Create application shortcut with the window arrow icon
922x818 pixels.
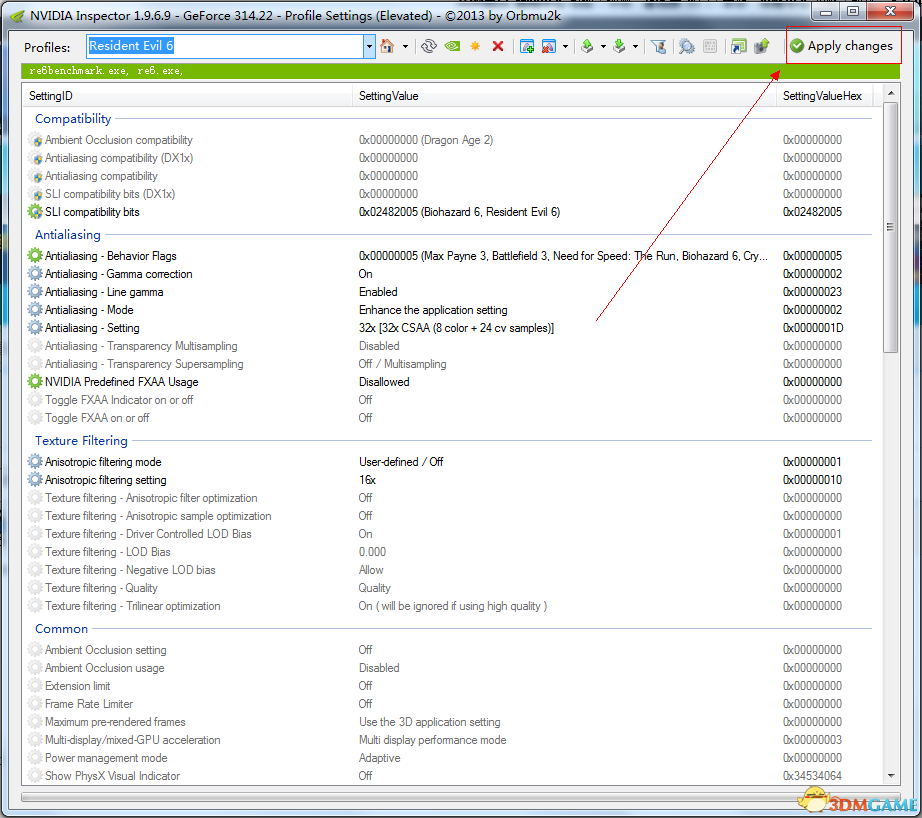point(739,46)
